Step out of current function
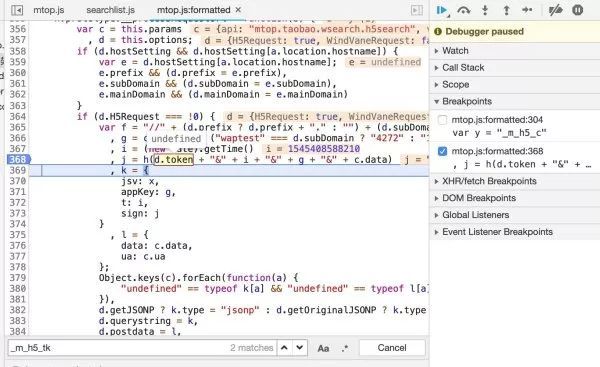The width and height of the screenshot is (600, 367). [x=506, y=10]
